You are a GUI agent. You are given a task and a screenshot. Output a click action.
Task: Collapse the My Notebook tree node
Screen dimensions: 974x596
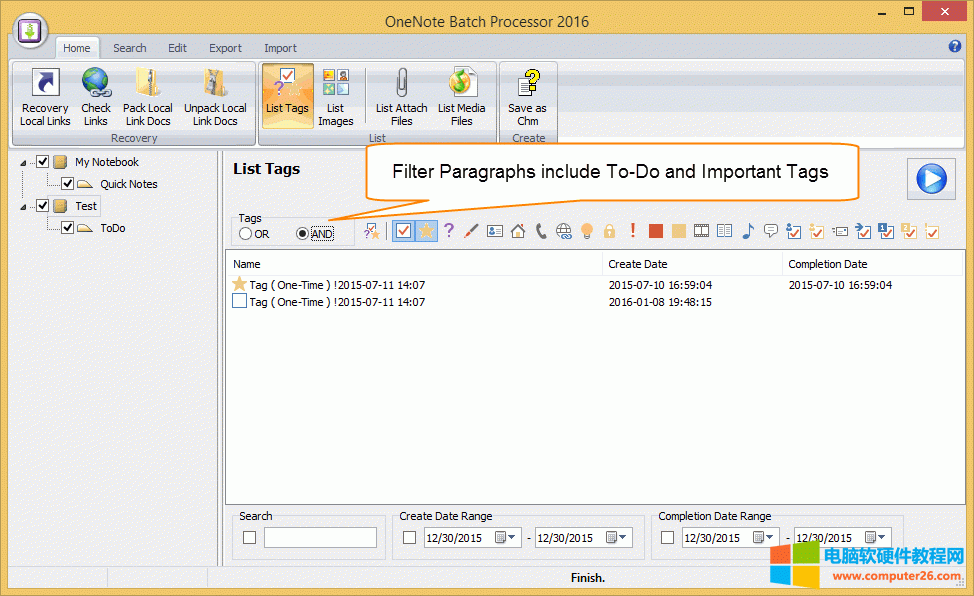pos(24,163)
